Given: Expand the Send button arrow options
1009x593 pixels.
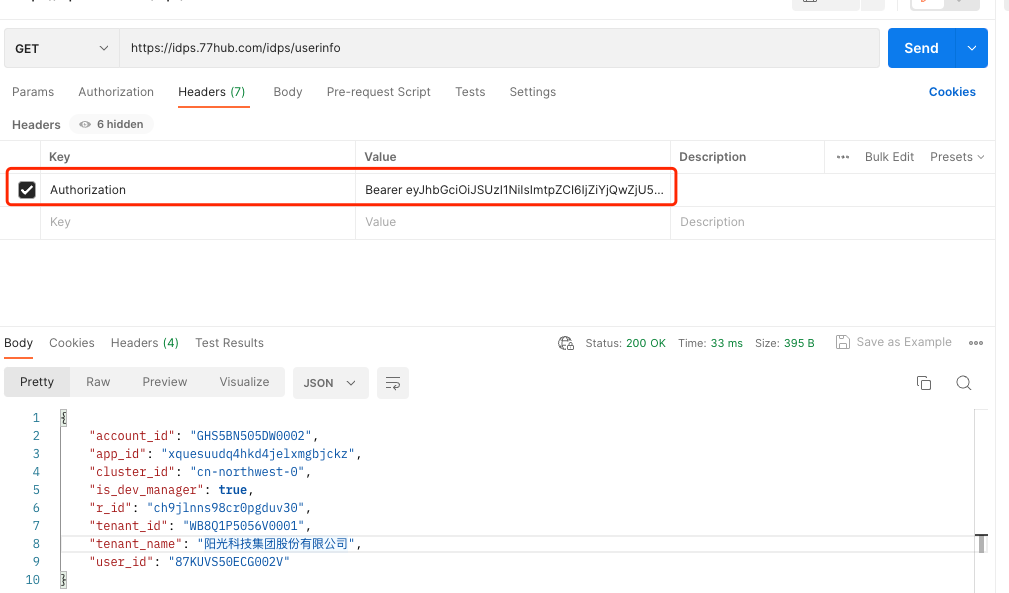Looking at the screenshot, I should [971, 48].
